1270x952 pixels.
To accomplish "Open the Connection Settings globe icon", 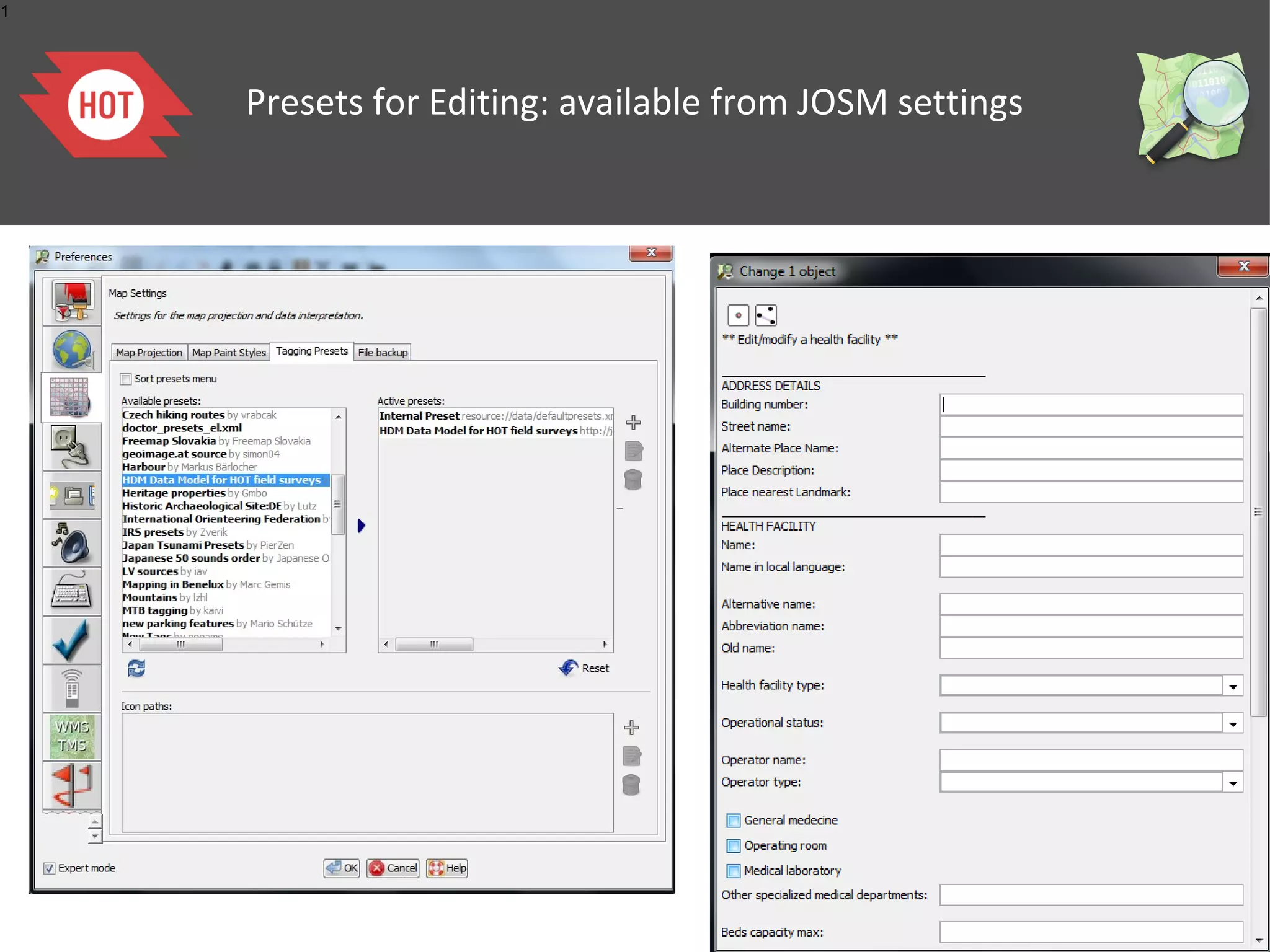I will (x=73, y=350).
